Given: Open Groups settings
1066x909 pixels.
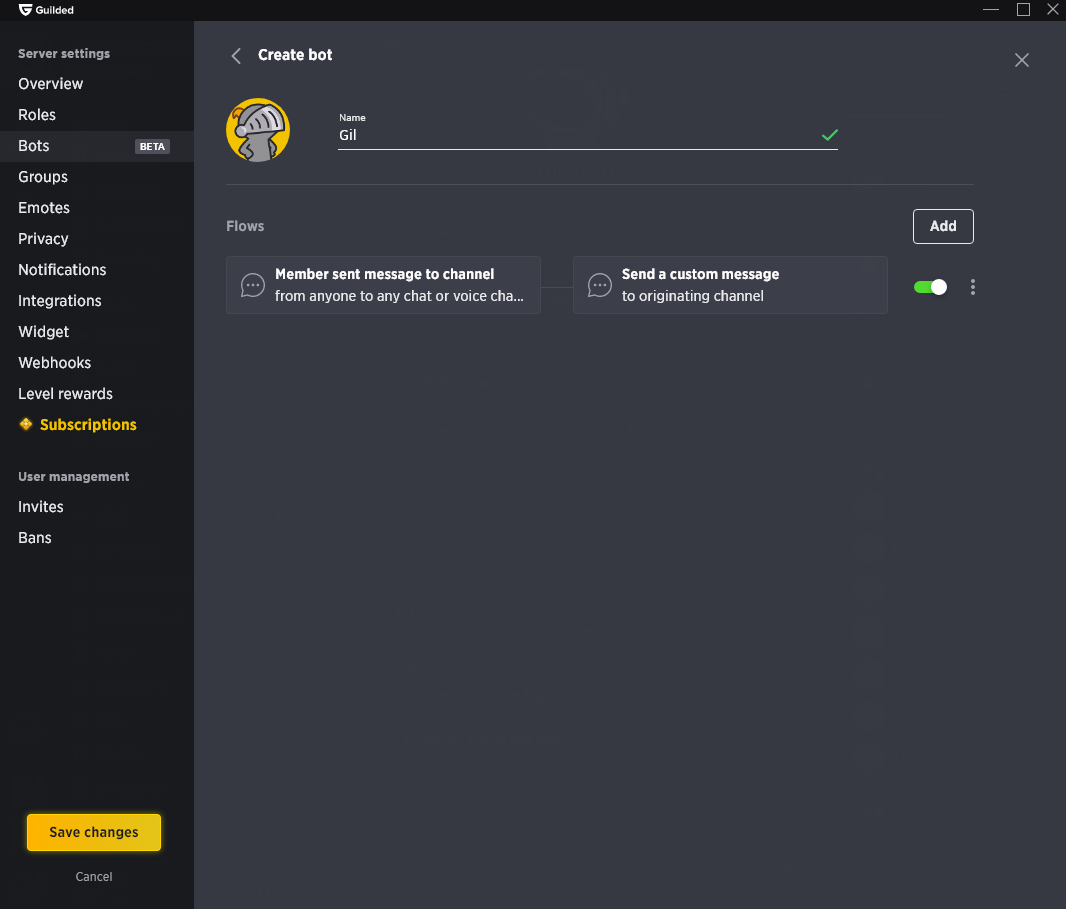Looking at the screenshot, I should [43, 177].
